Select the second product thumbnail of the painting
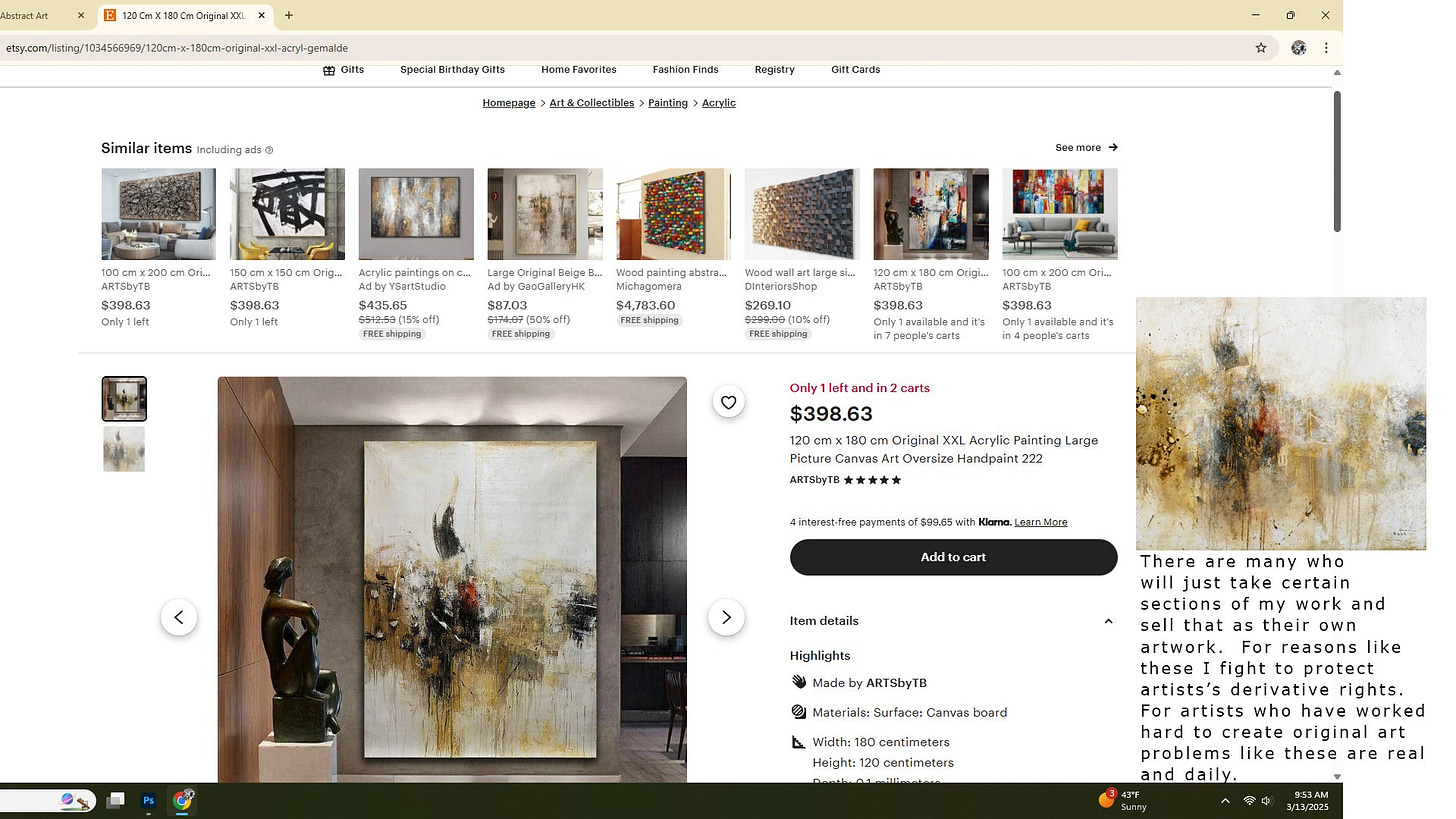1456x819 pixels. pos(124,449)
